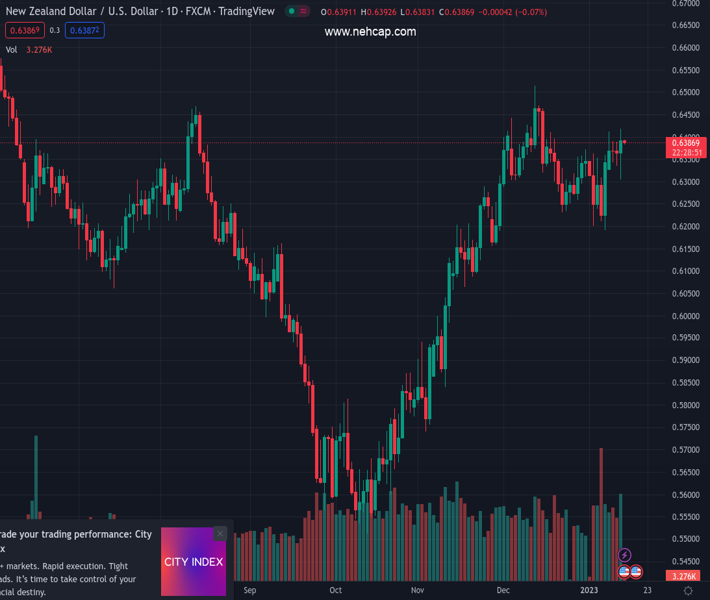Click the red volume label 3.276K on axis
Image resolution: width=710 pixels, height=600 pixels.
(685, 577)
